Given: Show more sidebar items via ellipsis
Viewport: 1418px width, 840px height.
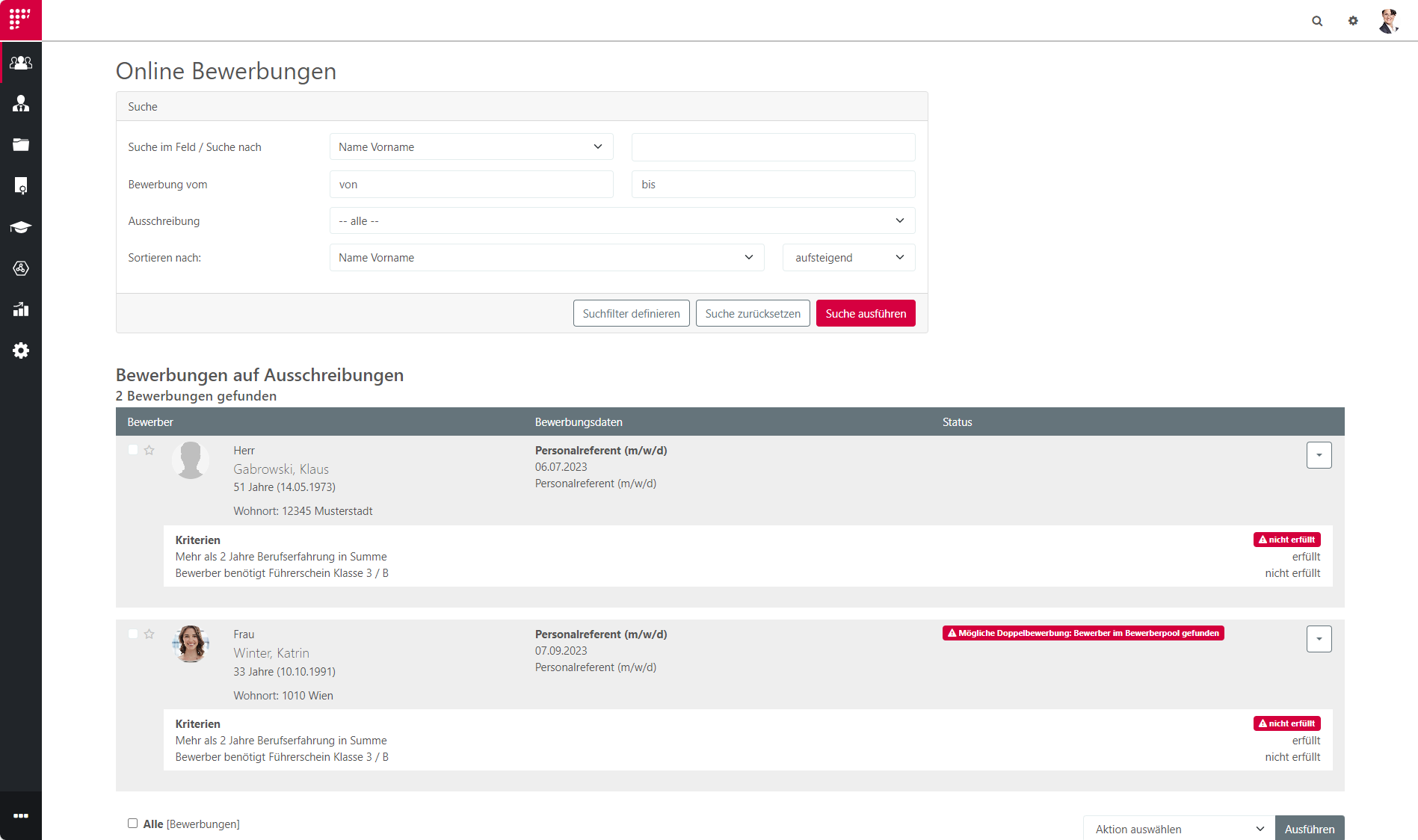Looking at the screenshot, I should [21, 816].
